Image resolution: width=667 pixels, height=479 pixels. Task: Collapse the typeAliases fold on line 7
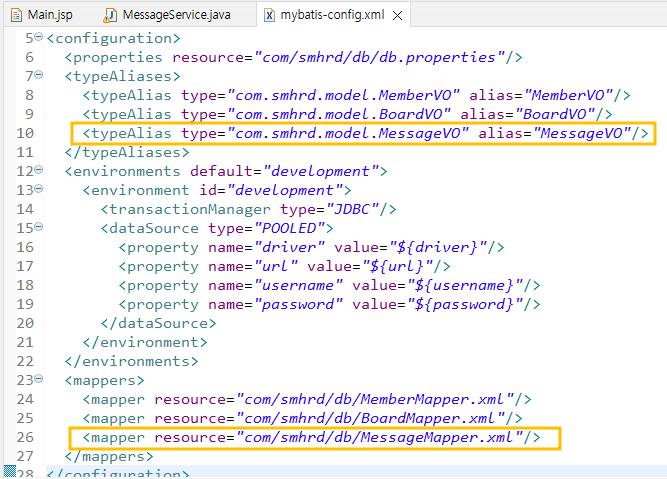click(39, 75)
